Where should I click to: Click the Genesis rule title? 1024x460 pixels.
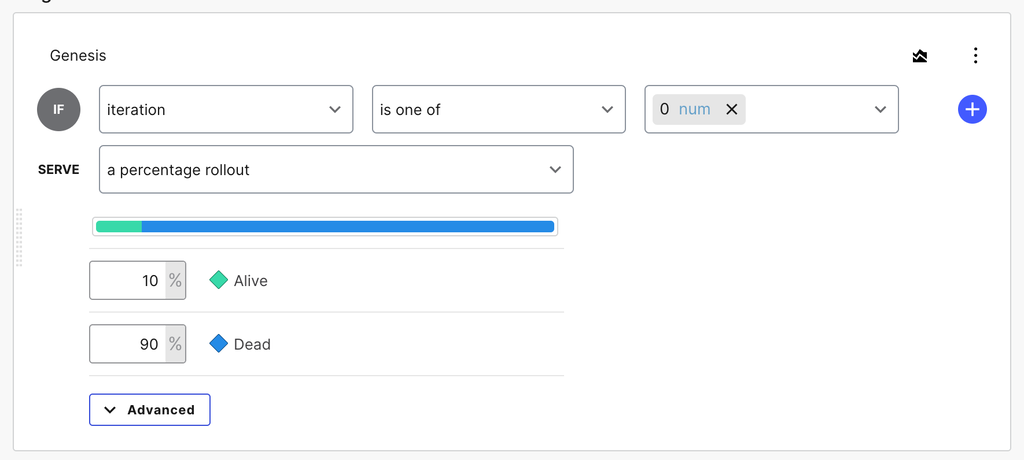[x=78, y=56]
